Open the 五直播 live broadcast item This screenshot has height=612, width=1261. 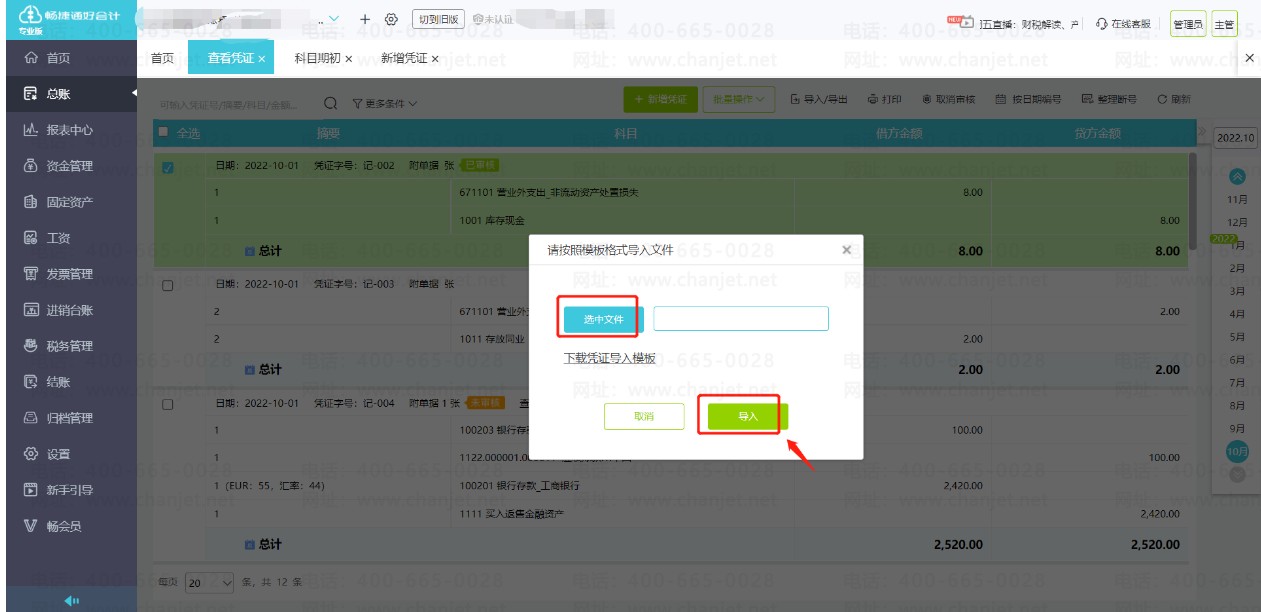1012,22
